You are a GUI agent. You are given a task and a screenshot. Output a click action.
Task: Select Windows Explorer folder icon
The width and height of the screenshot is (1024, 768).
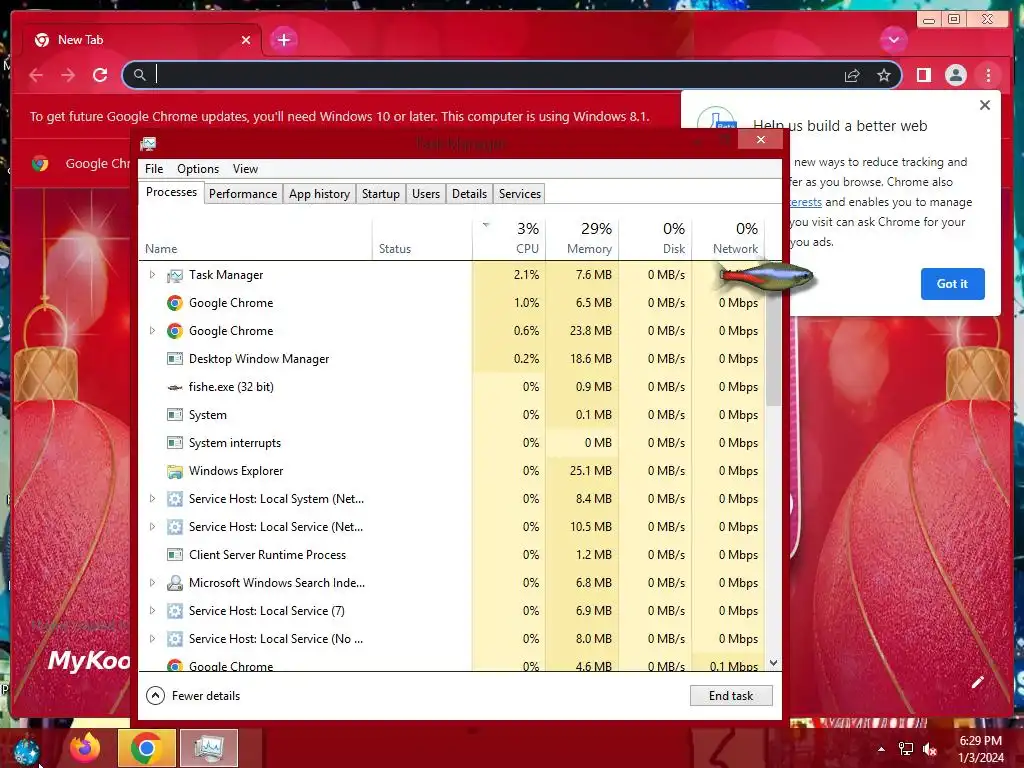[x=174, y=471]
